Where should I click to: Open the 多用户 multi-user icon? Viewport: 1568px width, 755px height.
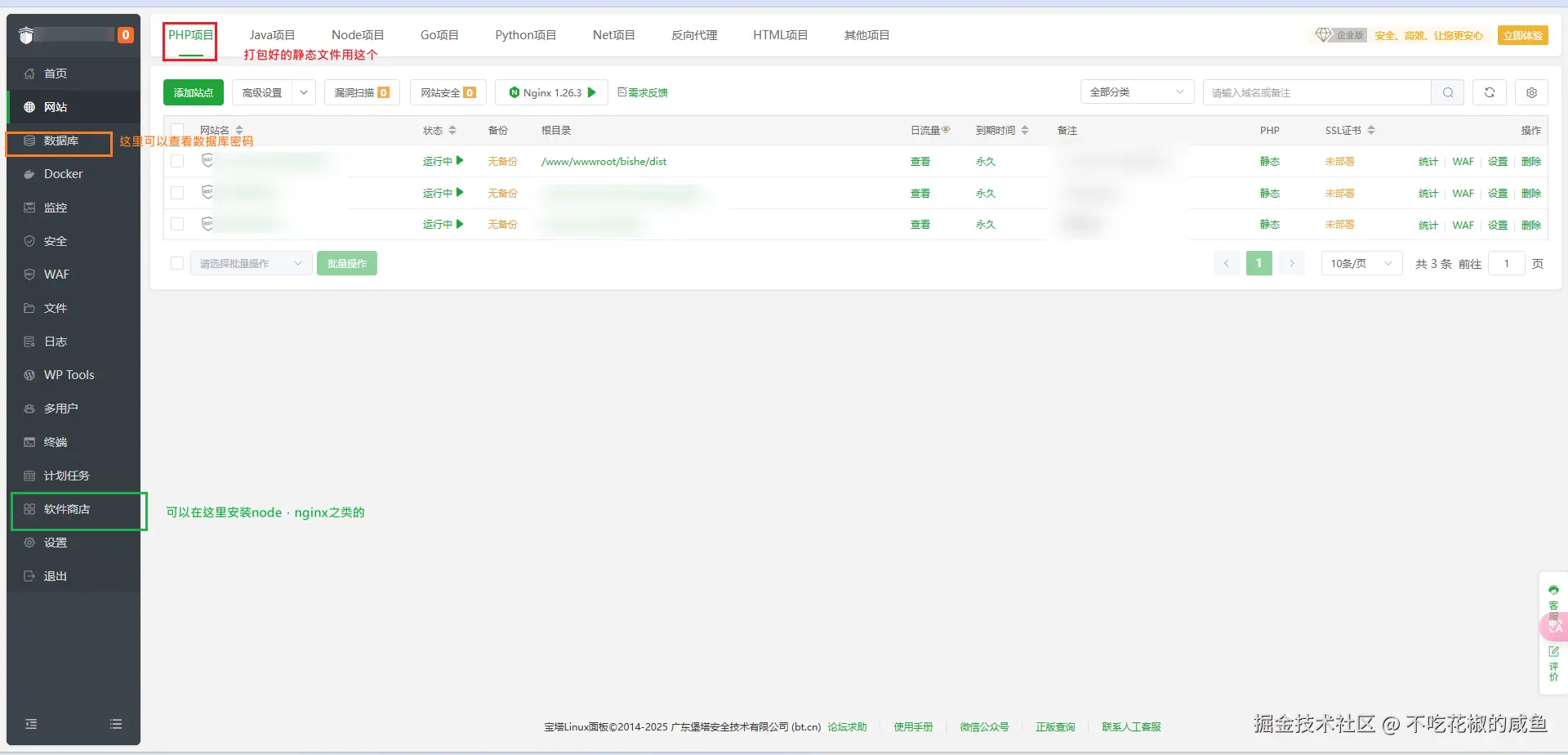29,409
